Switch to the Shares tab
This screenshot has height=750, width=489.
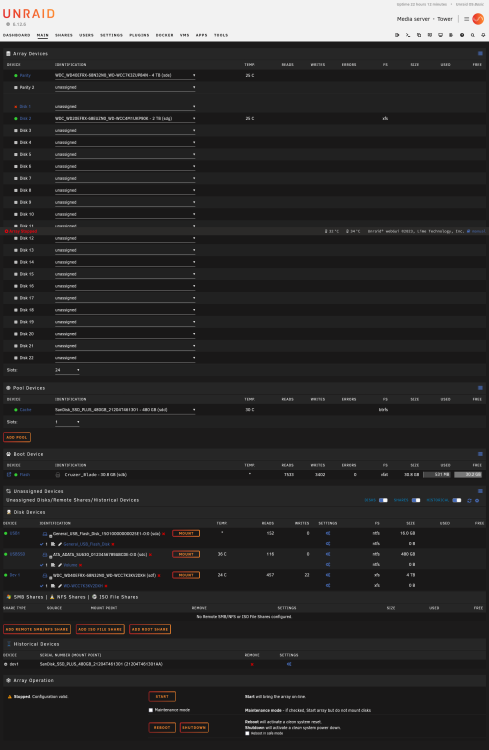tap(64, 35)
